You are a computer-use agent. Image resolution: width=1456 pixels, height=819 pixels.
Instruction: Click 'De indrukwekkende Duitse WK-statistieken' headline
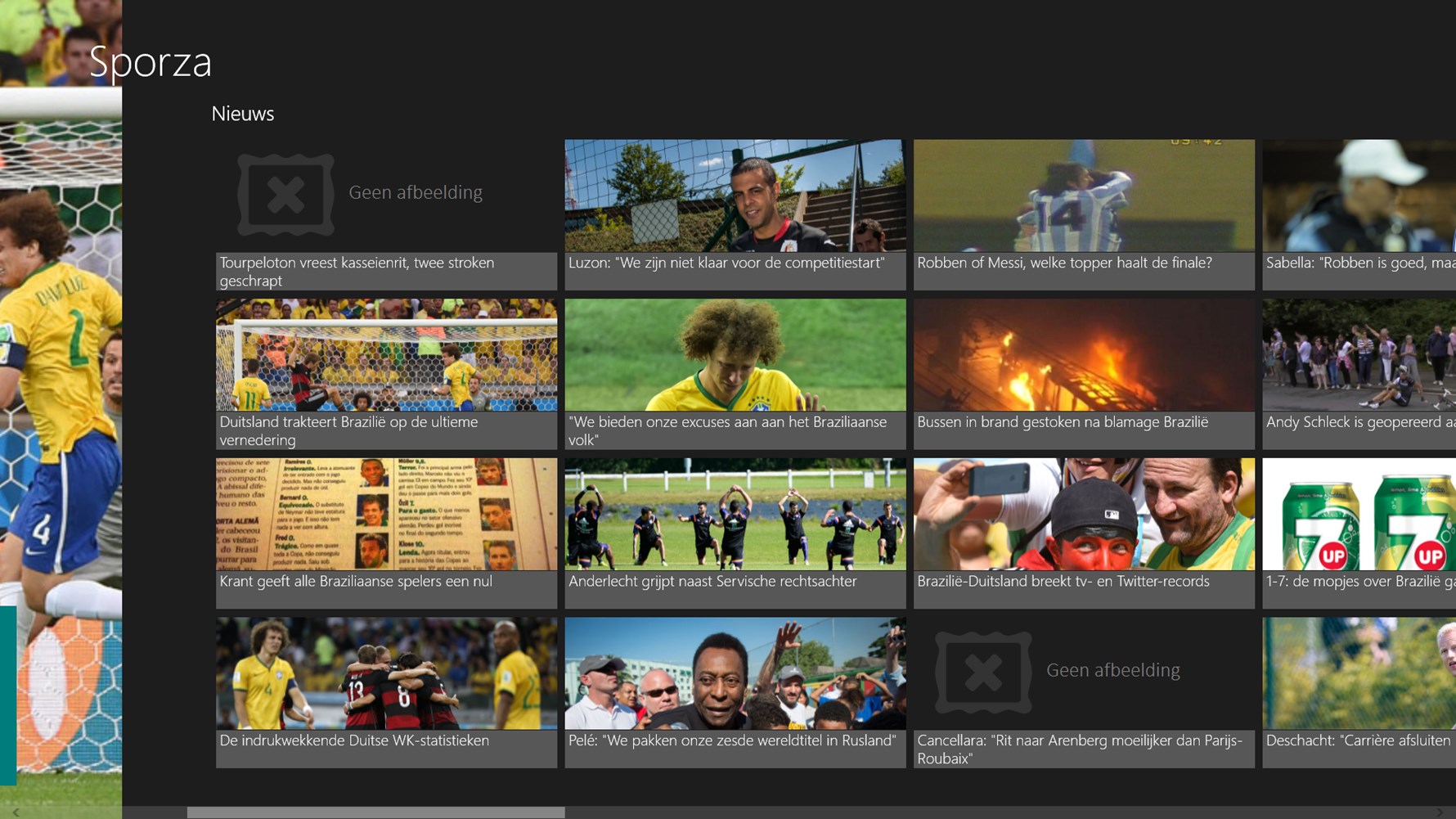click(x=354, y=740)
